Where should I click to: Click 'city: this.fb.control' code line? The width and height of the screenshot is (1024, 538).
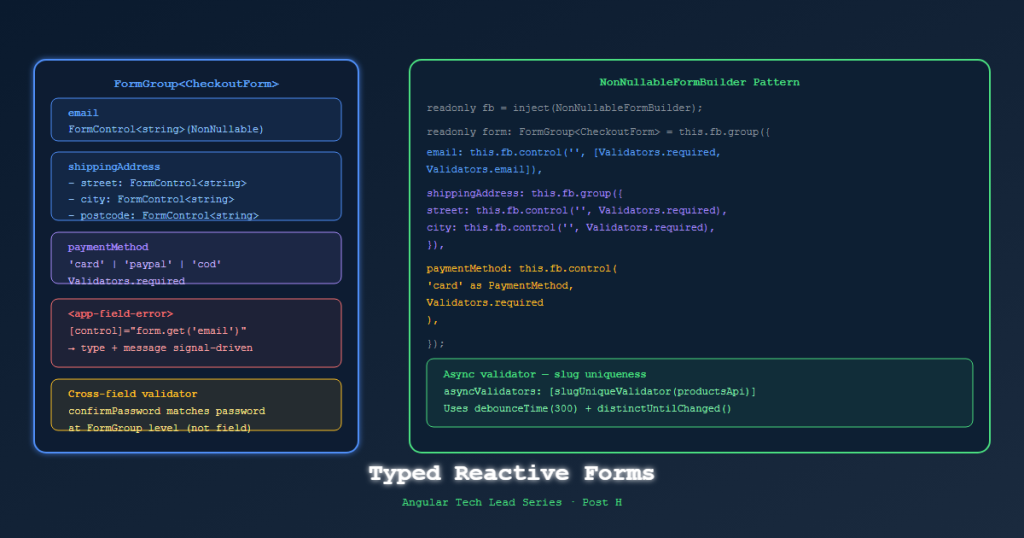[571, 227]
